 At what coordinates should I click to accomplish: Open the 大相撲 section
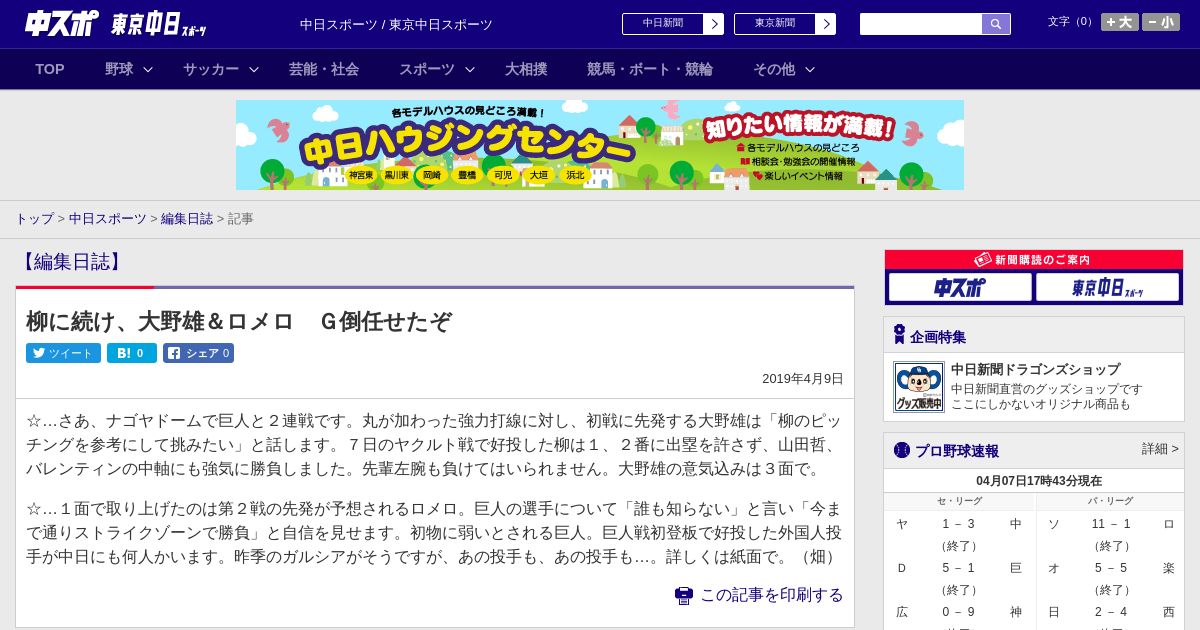pos(526,69)
